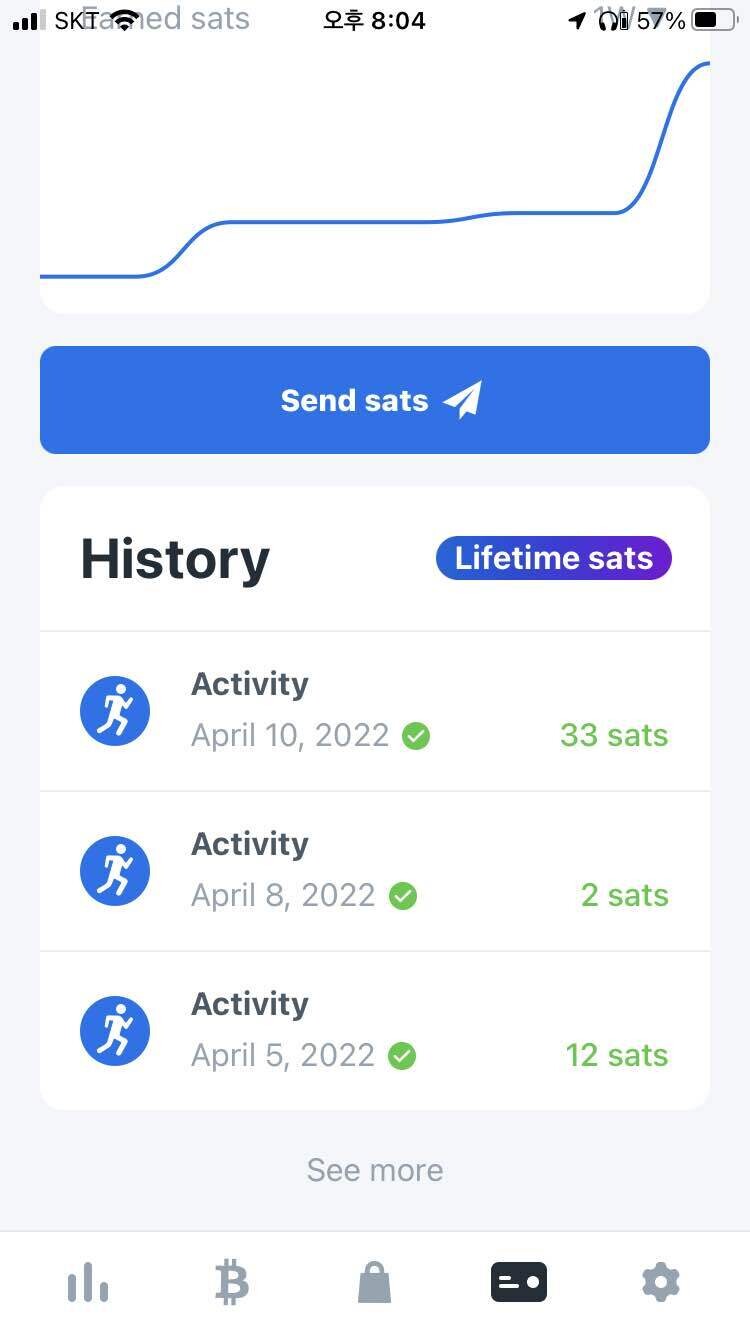
Task: Tap the green checkmark for April 10
Action: click(416, 737)
